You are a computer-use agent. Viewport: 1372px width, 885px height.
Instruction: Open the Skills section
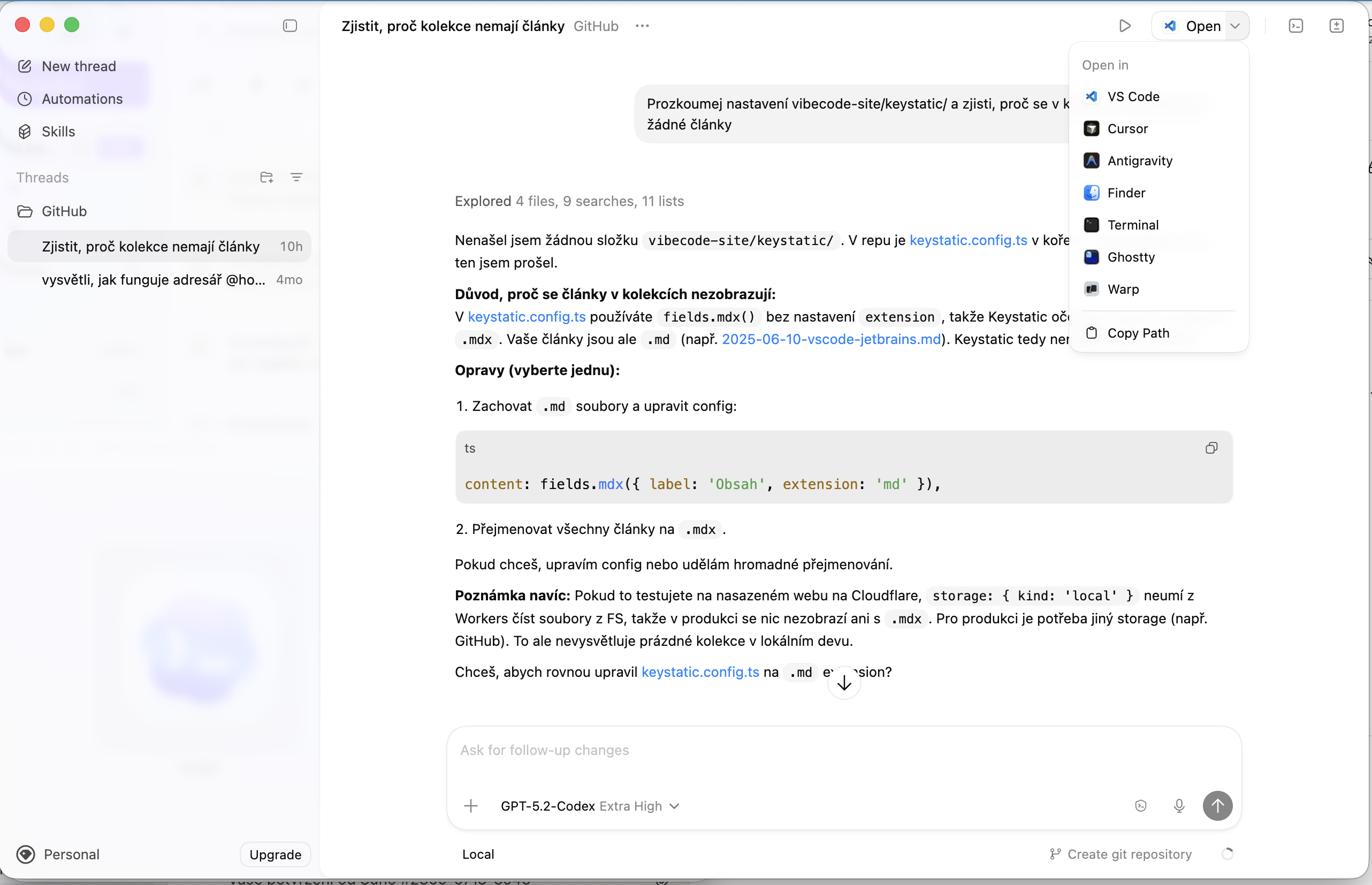(58, 131)
